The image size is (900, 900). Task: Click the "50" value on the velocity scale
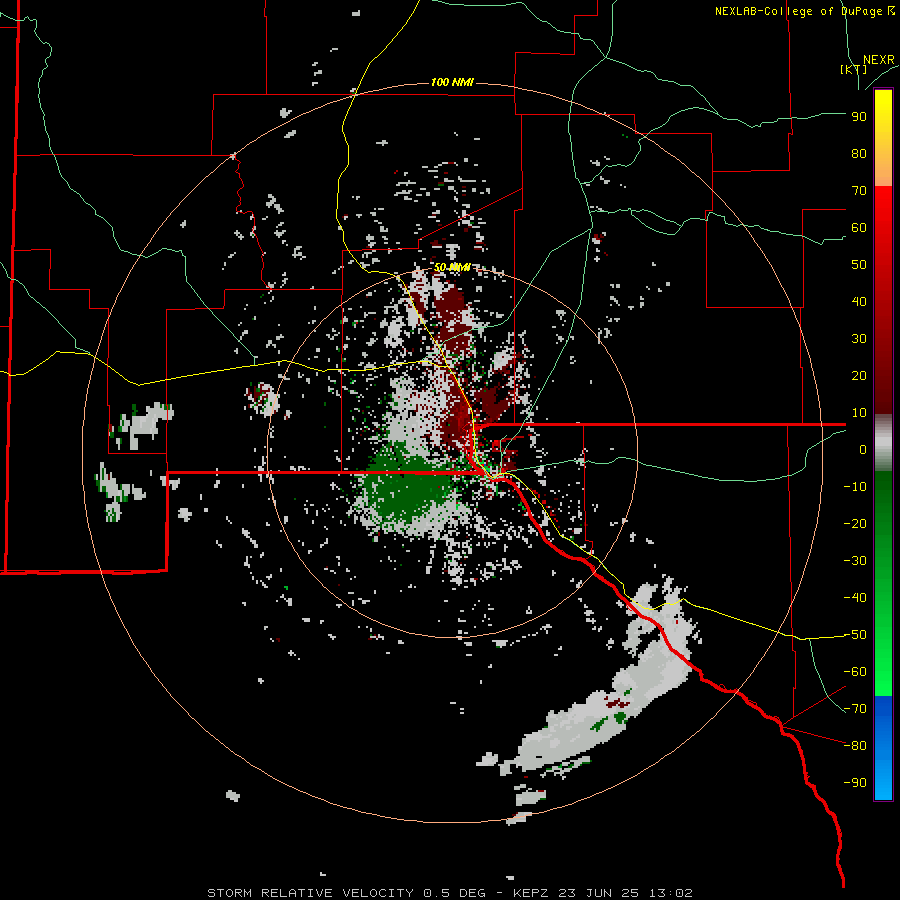coord(859,265)
